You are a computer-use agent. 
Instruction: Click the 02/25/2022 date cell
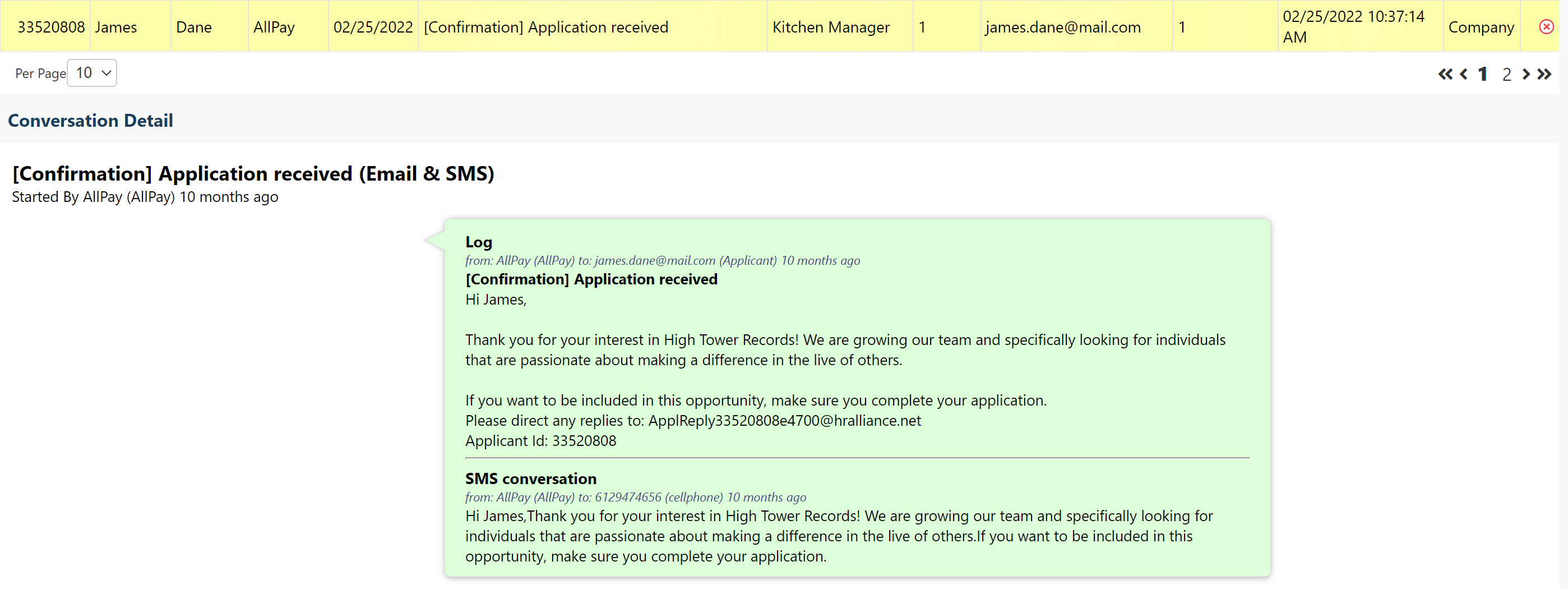click(x=373, y=27)
